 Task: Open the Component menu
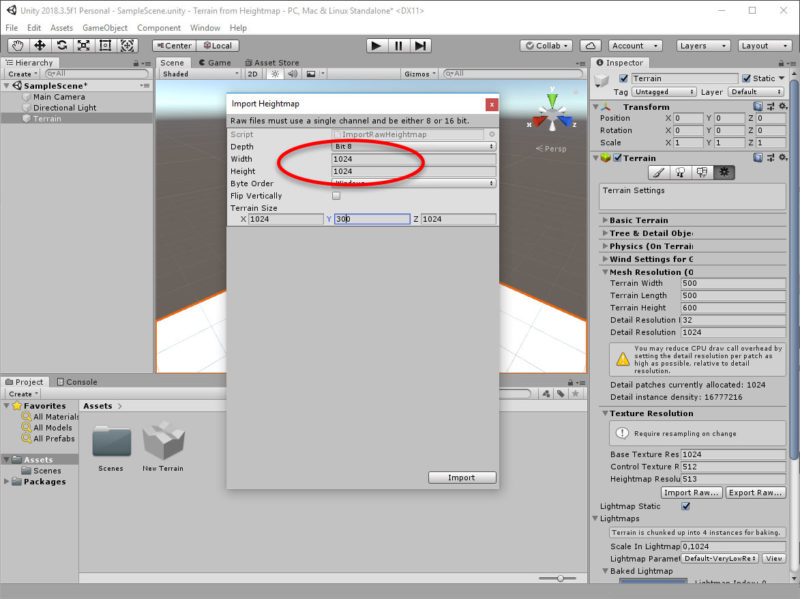tap(159, 28)
